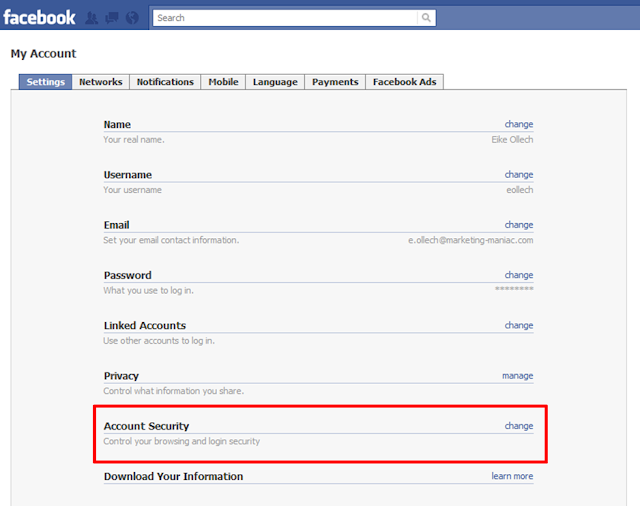640x506 pixels.
Task: Focus the Search input field
Action: tap(285, 18)
